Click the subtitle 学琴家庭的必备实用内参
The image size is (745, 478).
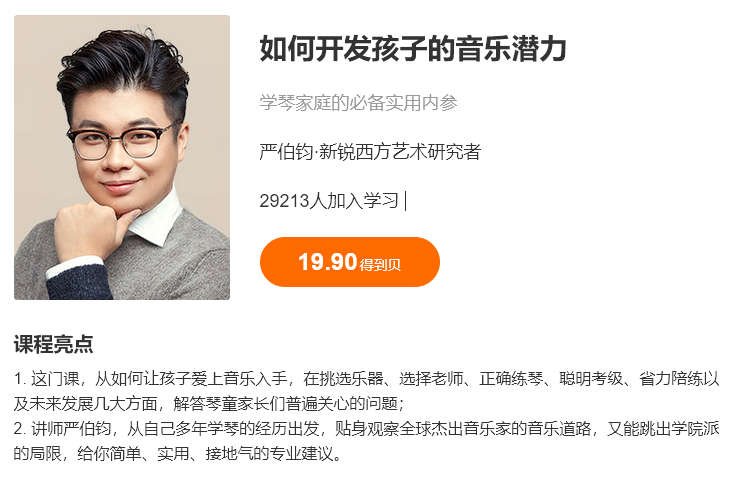pos(358,103)
